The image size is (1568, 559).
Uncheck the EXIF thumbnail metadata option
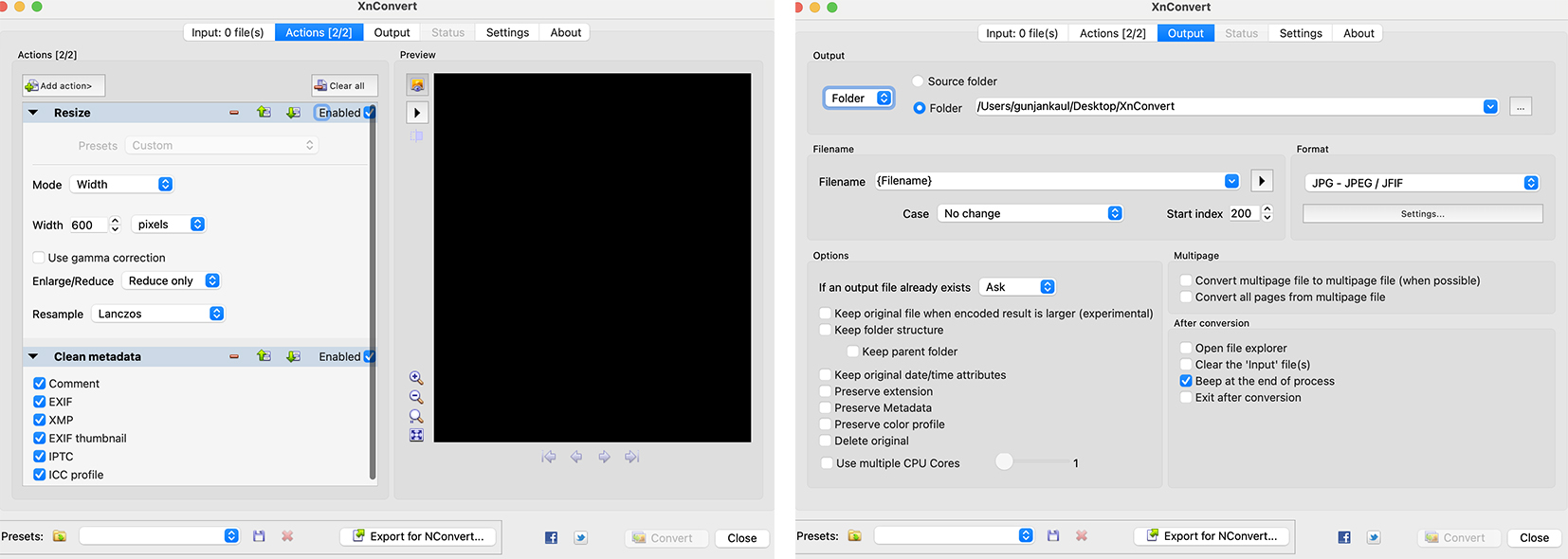tap(39, 439)
